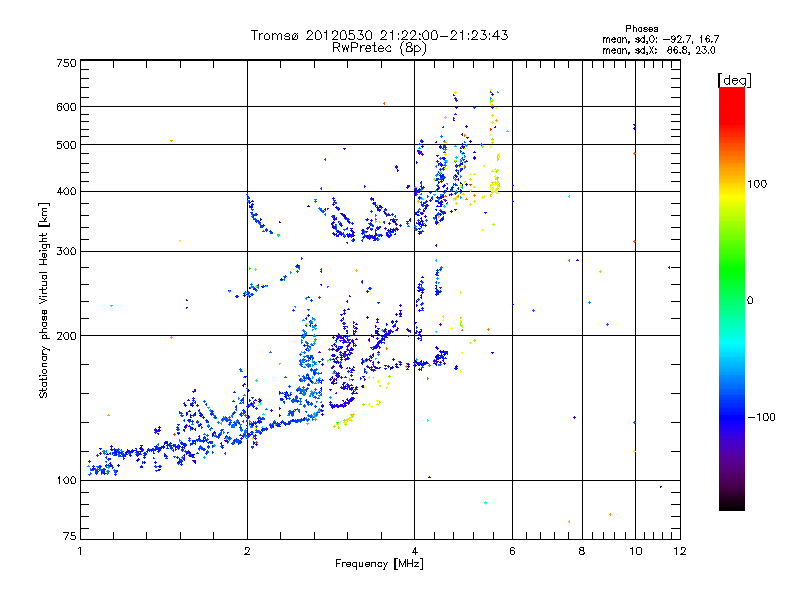The height and width of the screenshot is (600, 800).
Task: Click the '0' colorbar tick label
Action: pos(750,300)
